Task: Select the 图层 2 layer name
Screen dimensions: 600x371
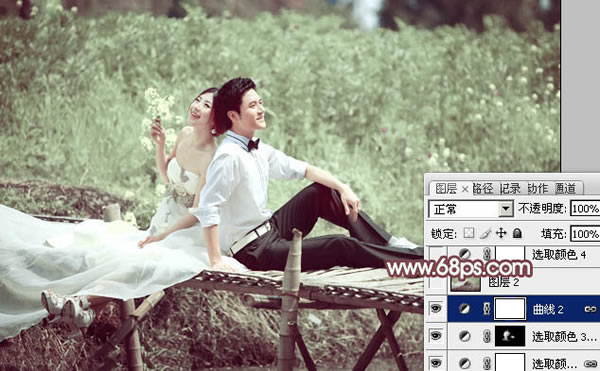Action: point(504,283)
